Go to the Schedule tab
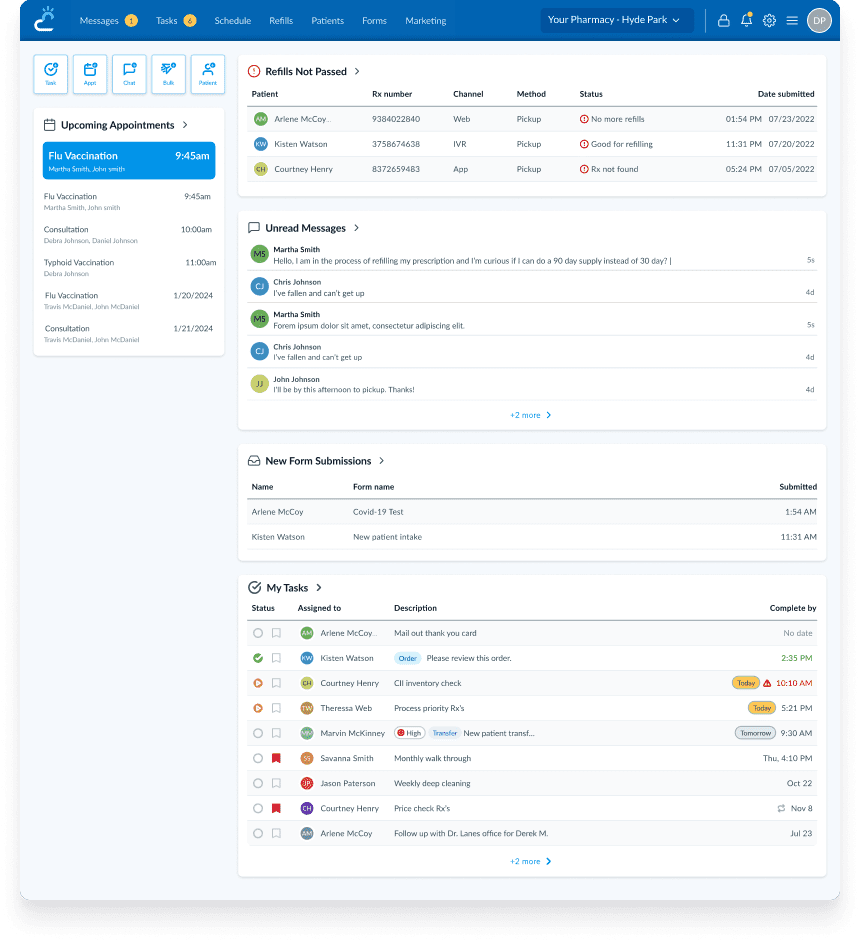Screen dimensions: 860x940 tap(233, 20)
